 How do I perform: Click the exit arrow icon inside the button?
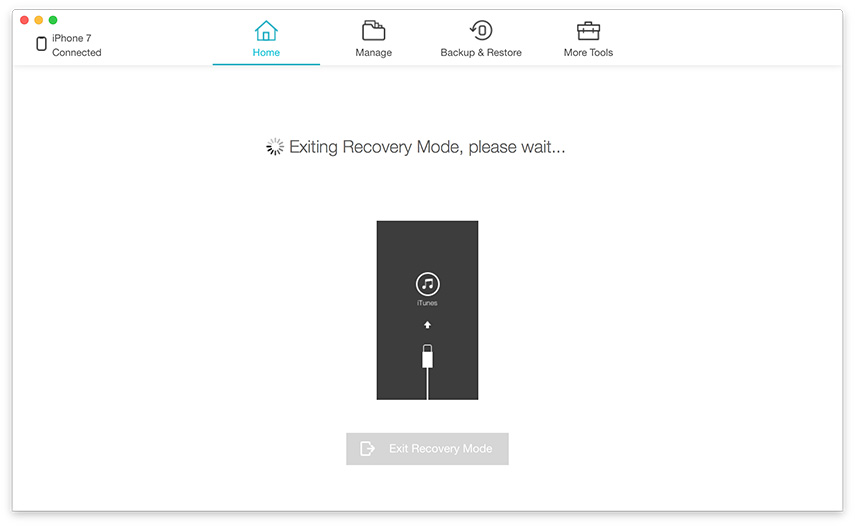(x=368, y=449)
